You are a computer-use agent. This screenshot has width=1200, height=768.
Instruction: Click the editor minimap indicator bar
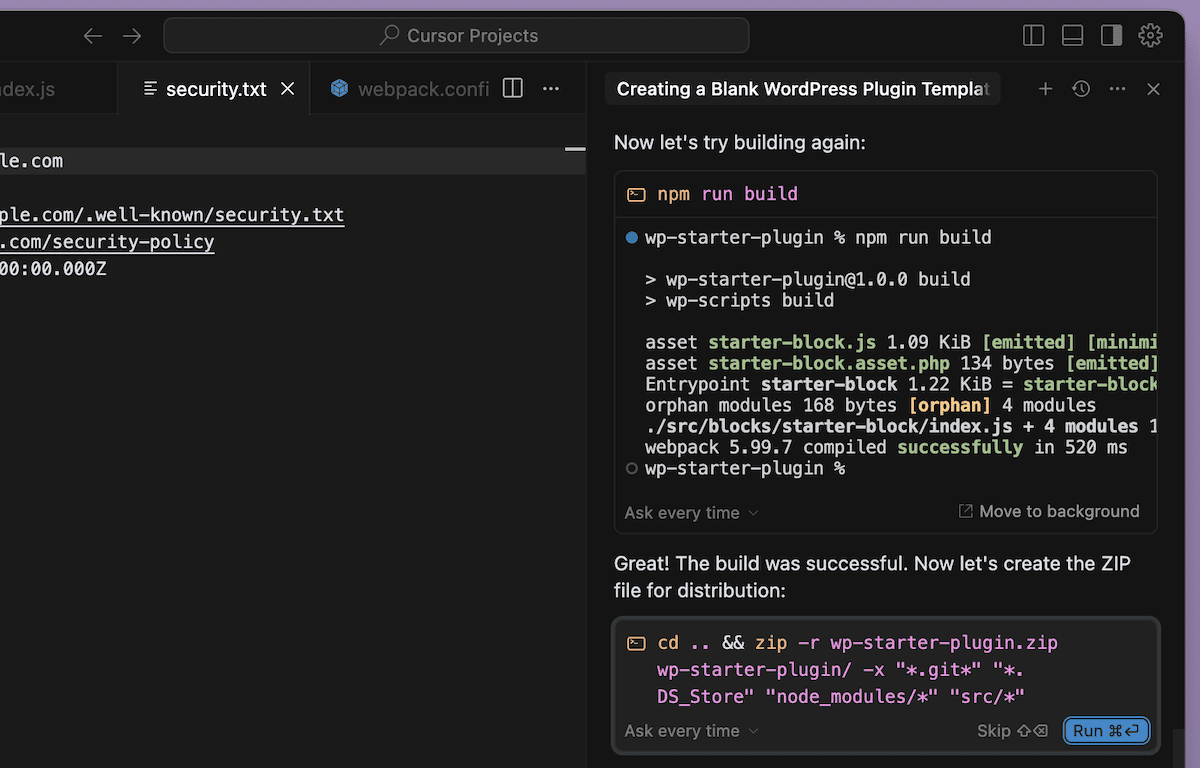(x=575, y=149)
